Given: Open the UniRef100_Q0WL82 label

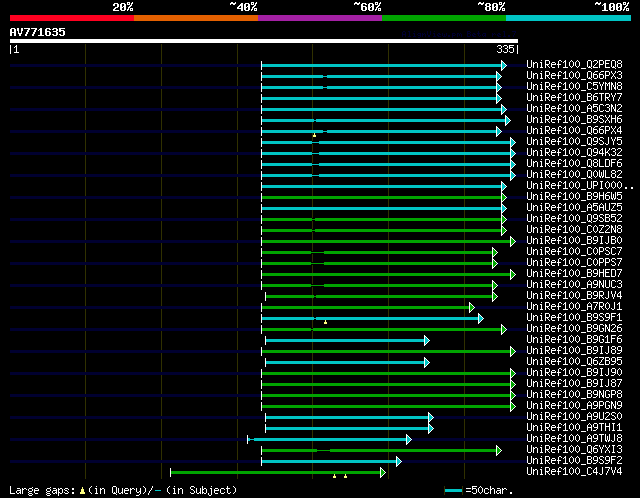Looking at the screenshot, I should pyautogui.click(x=574, y=175).
